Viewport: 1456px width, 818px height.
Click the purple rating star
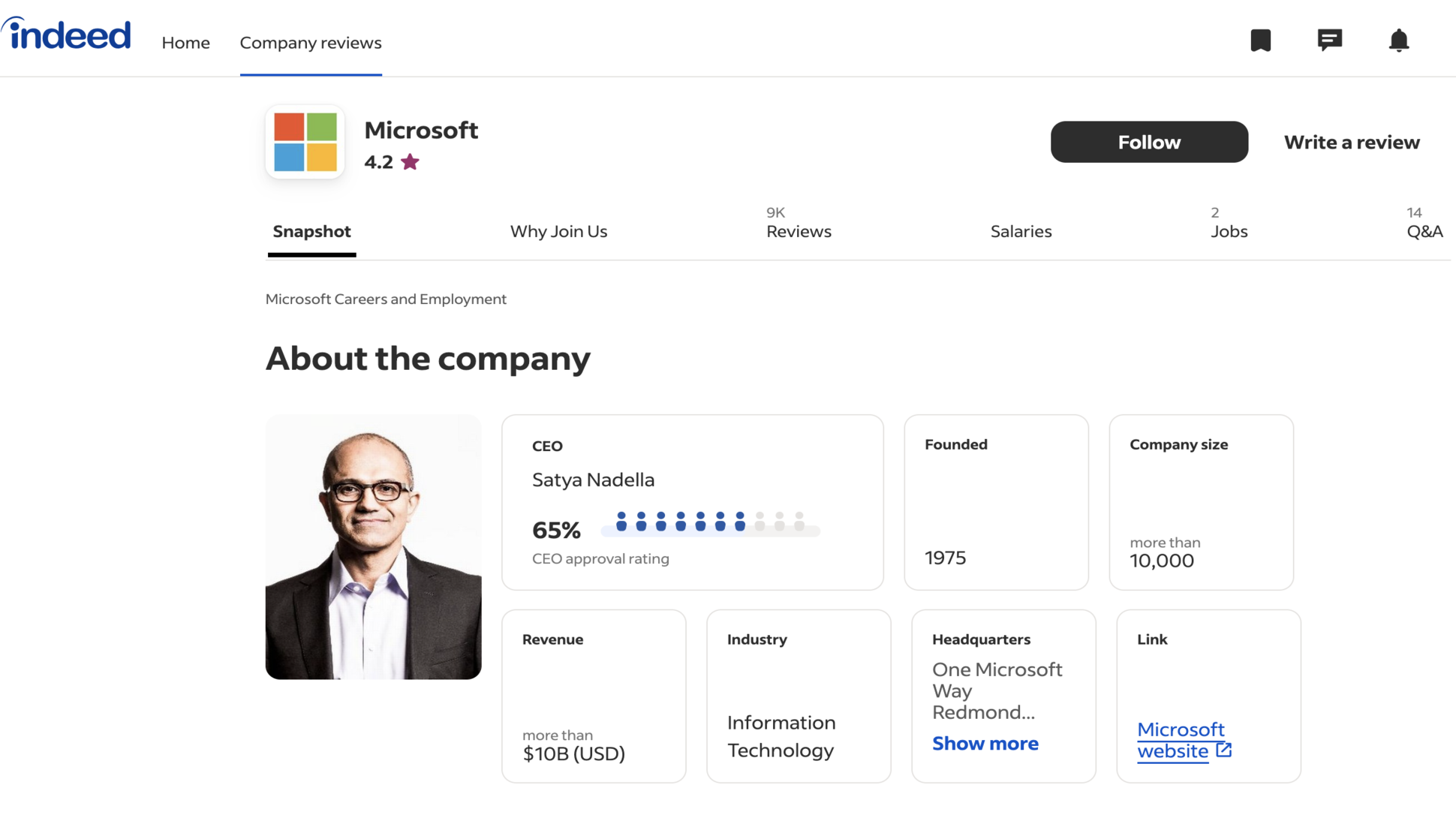410,161
